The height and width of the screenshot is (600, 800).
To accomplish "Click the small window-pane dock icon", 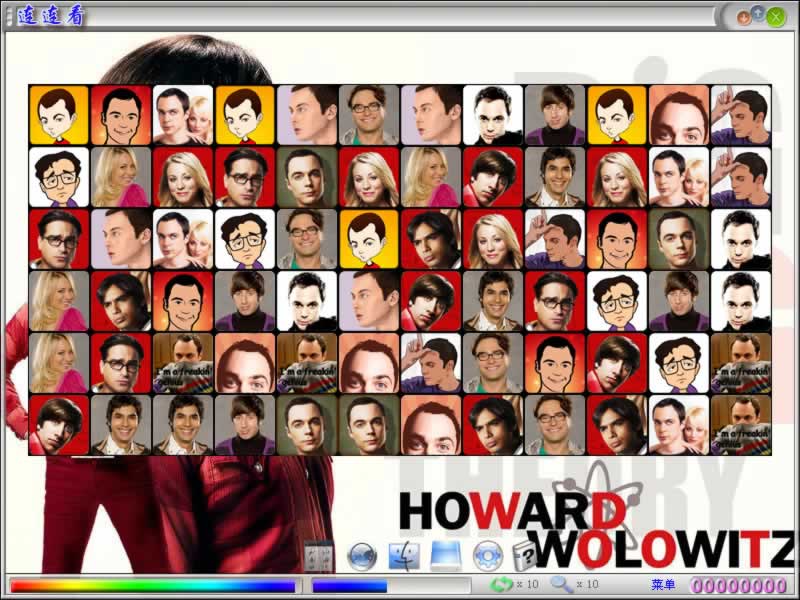I will point(319,557).
